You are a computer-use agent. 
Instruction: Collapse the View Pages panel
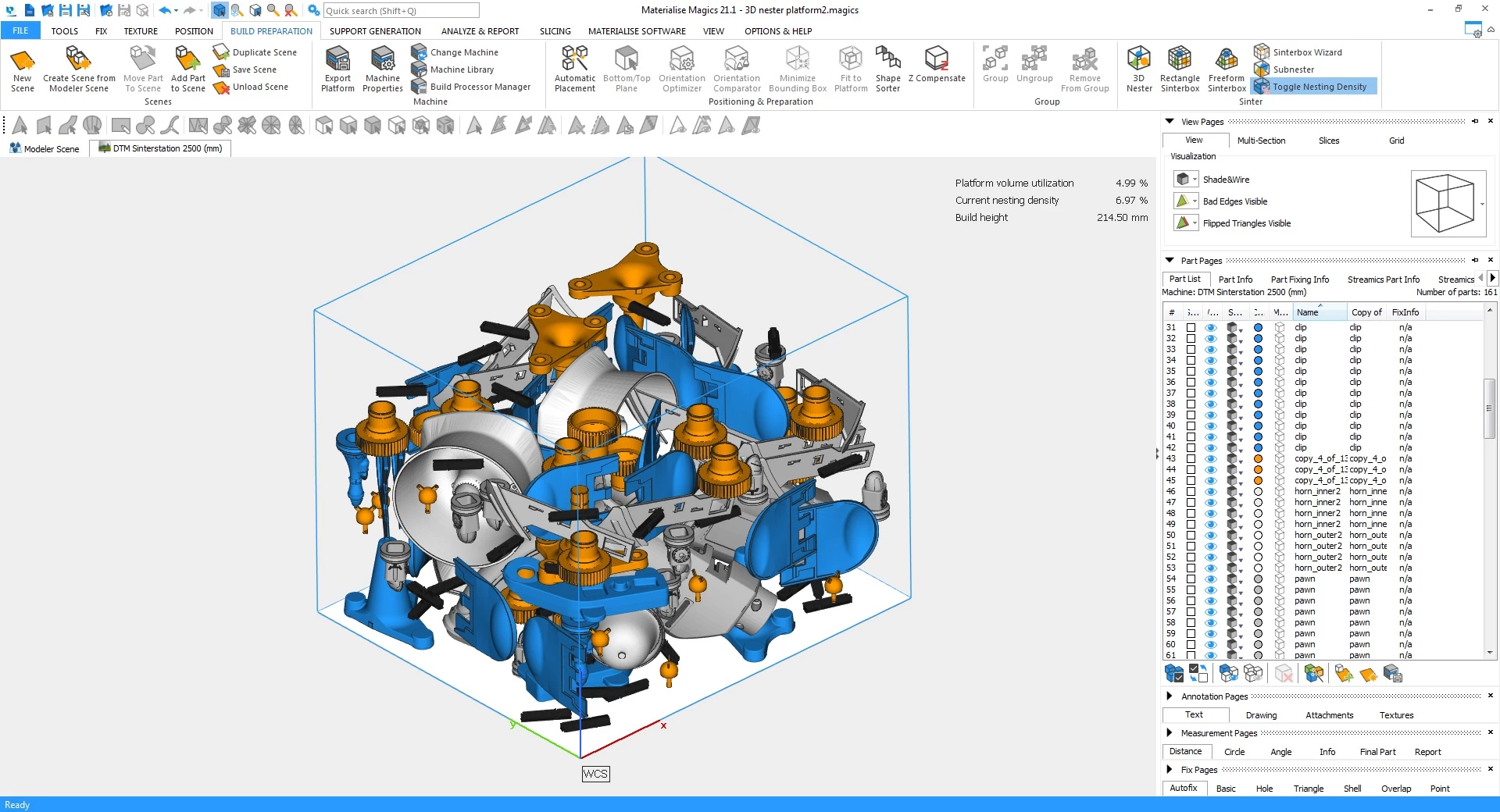coord(1170,122)
